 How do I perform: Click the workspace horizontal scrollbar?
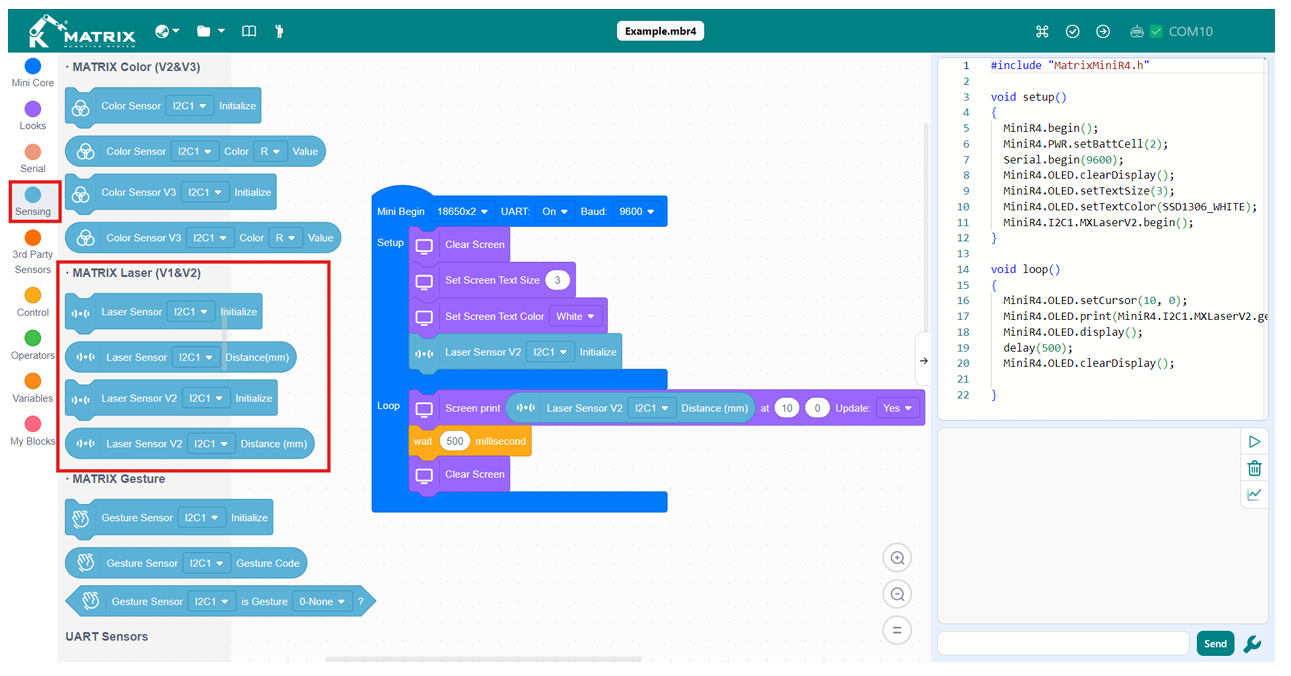coord(483,659)
